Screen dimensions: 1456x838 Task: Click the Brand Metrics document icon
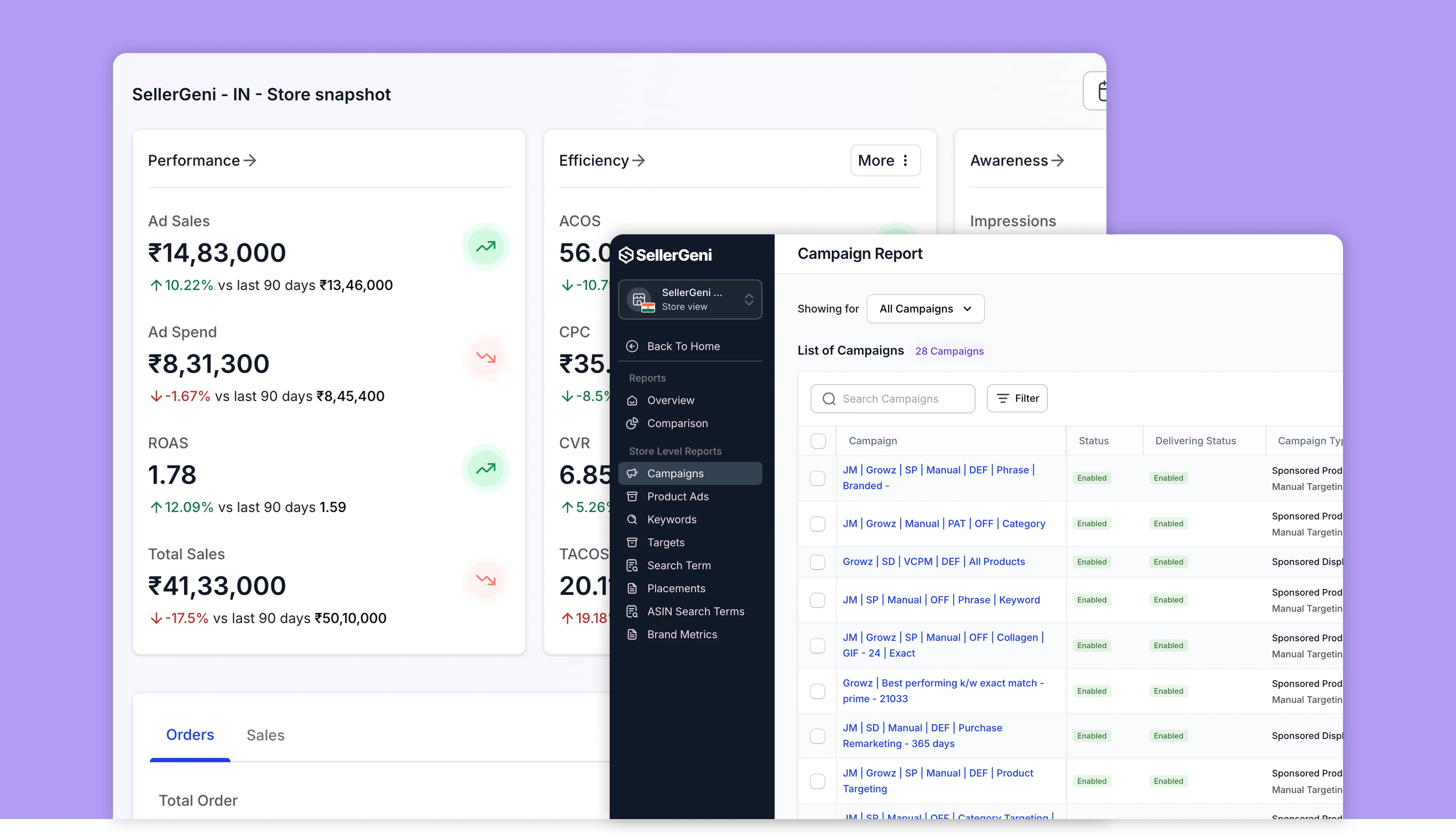(x=632, y=635)
